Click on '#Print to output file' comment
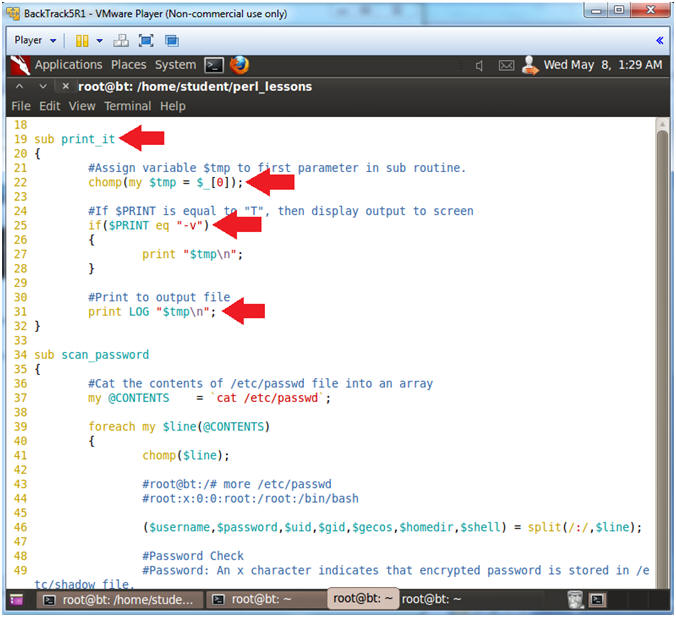Screen dimensions: 676x617 pyautogui.click(x=159, y=297)
